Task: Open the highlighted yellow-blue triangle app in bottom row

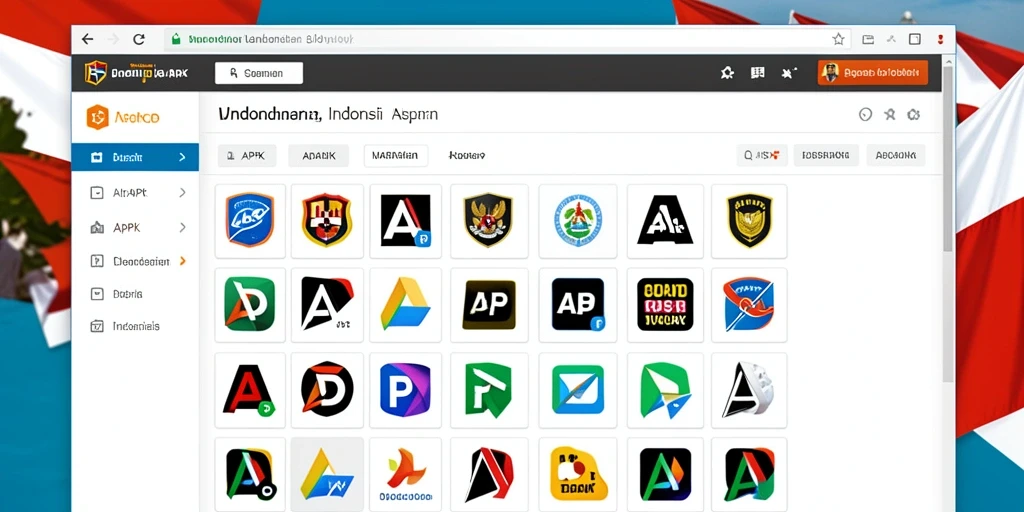Action: [327, 474]
